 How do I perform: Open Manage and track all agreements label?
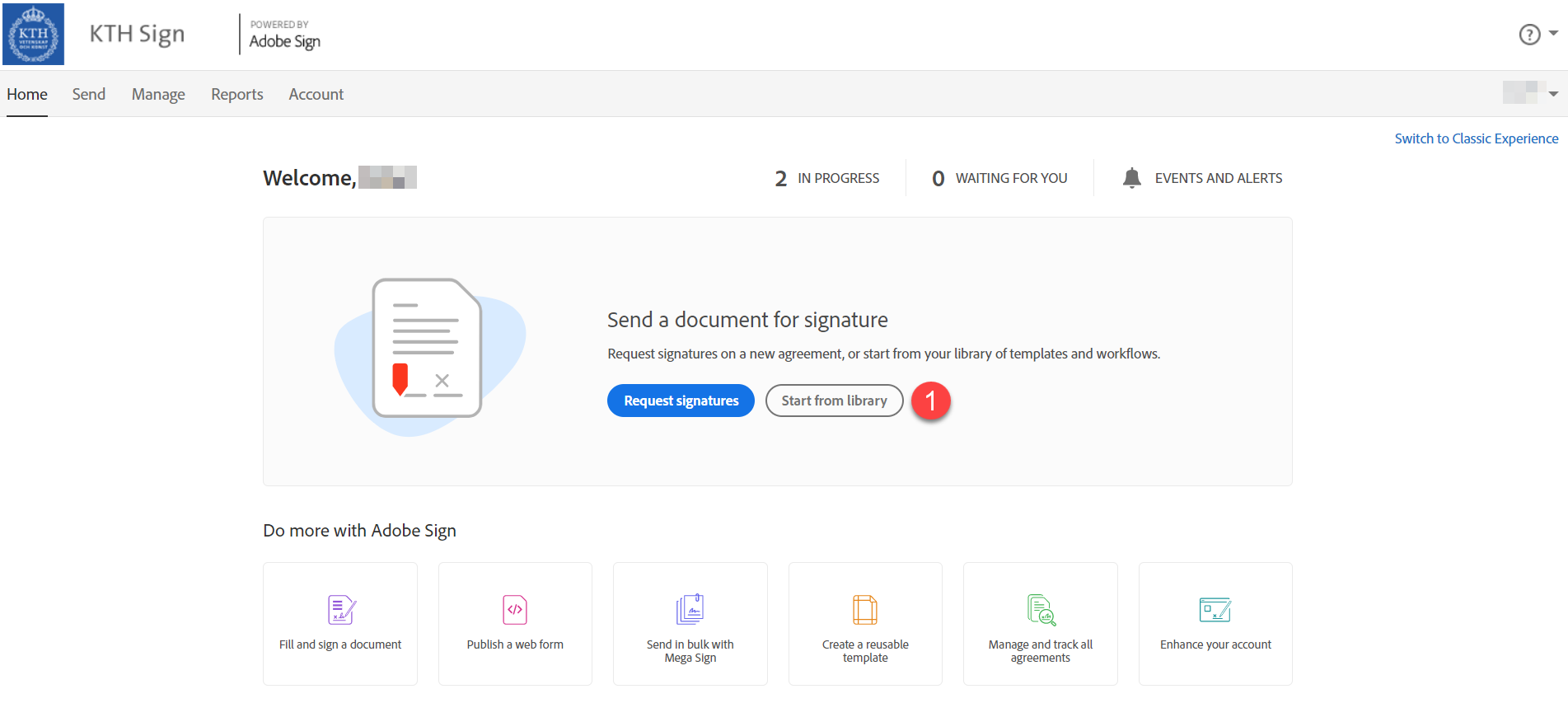click(x=1041, y=651)
